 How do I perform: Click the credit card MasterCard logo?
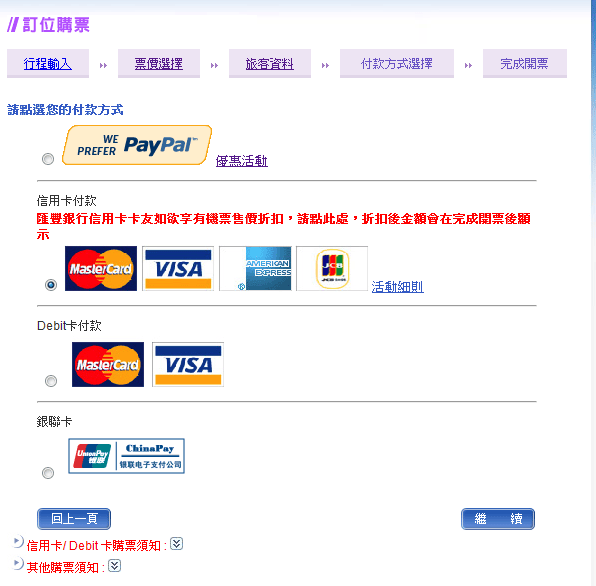point(101,268)
